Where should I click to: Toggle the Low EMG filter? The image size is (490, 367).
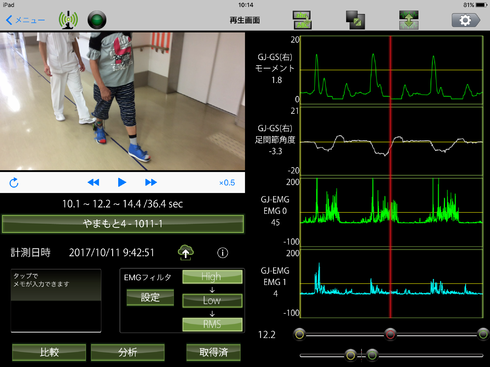click(212, 300)
